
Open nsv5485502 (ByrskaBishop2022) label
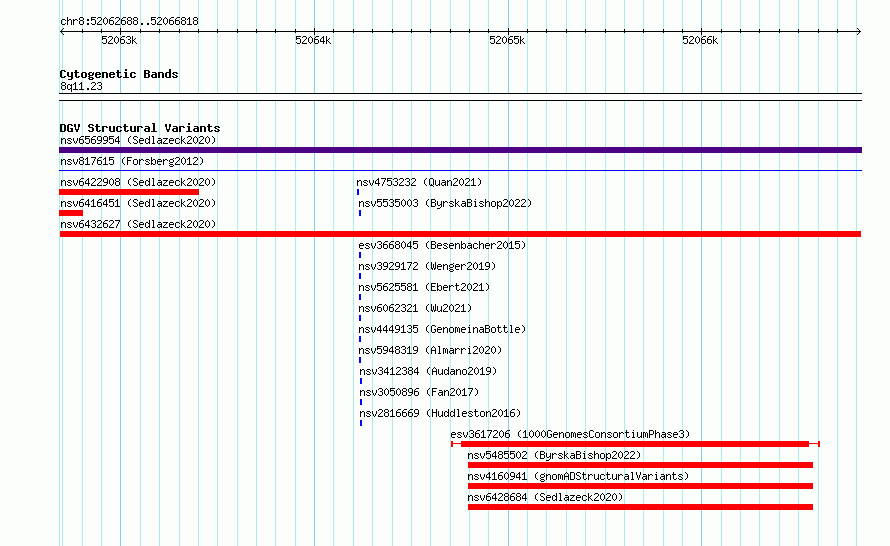point(554,455)
